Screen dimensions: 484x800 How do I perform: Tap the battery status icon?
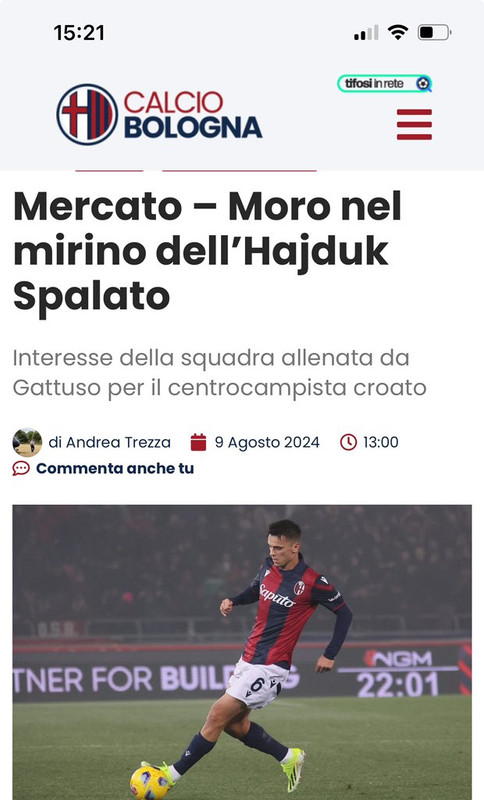[x=434, y=33]
